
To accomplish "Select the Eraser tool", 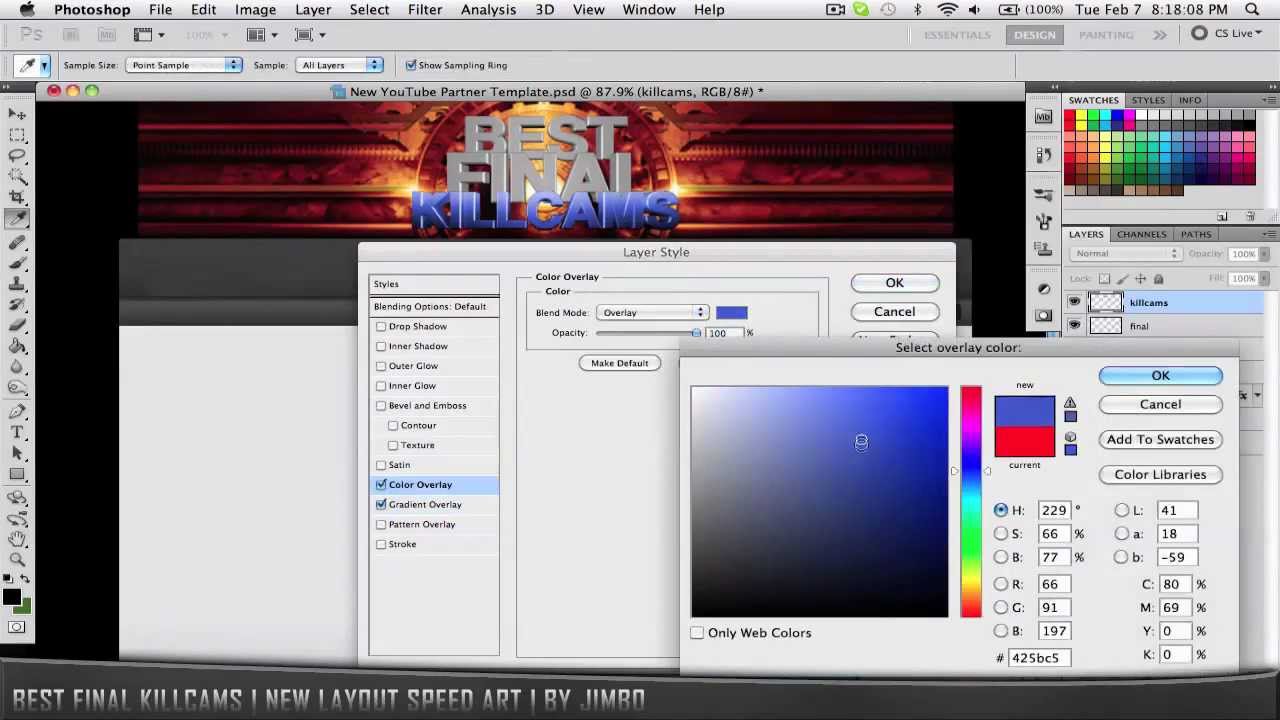I will [17, 327].
